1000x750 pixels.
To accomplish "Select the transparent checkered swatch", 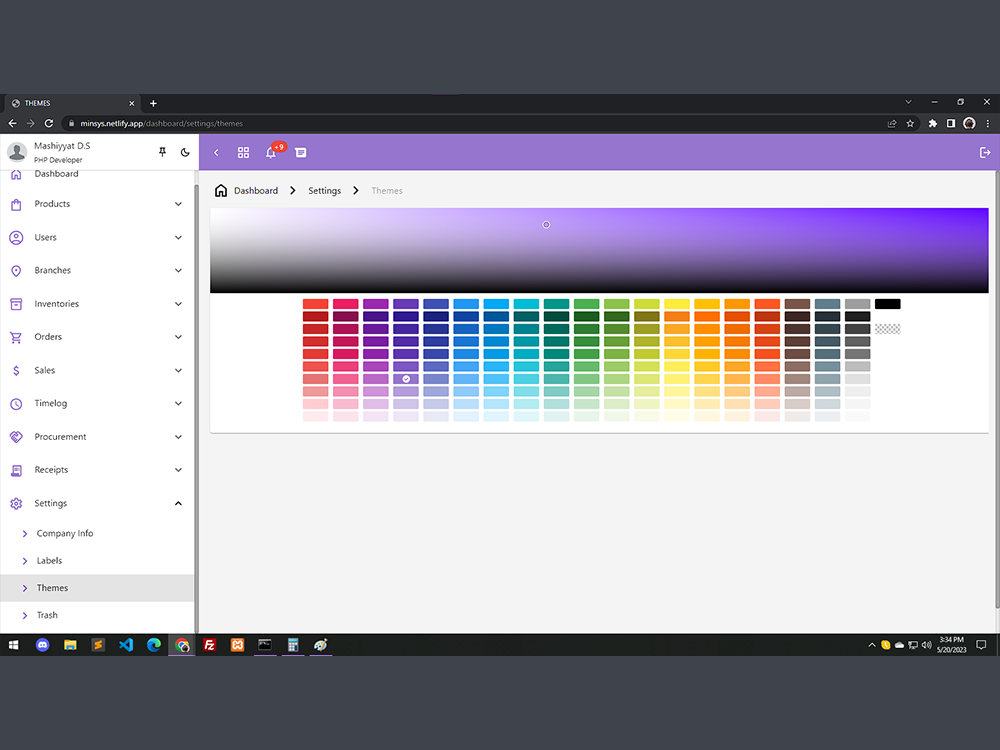I will click(887, 329).
